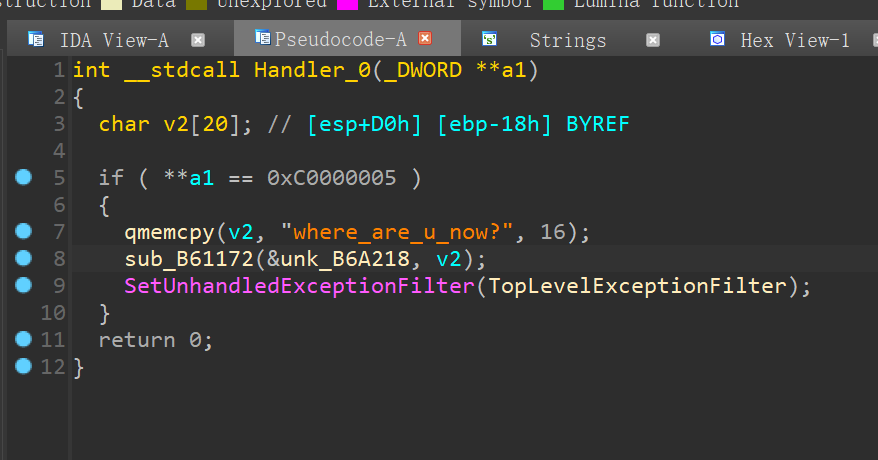The image size is (878, 460).
Task: Select the Pseudocode-A tab label
Action: tap(340, 39)
